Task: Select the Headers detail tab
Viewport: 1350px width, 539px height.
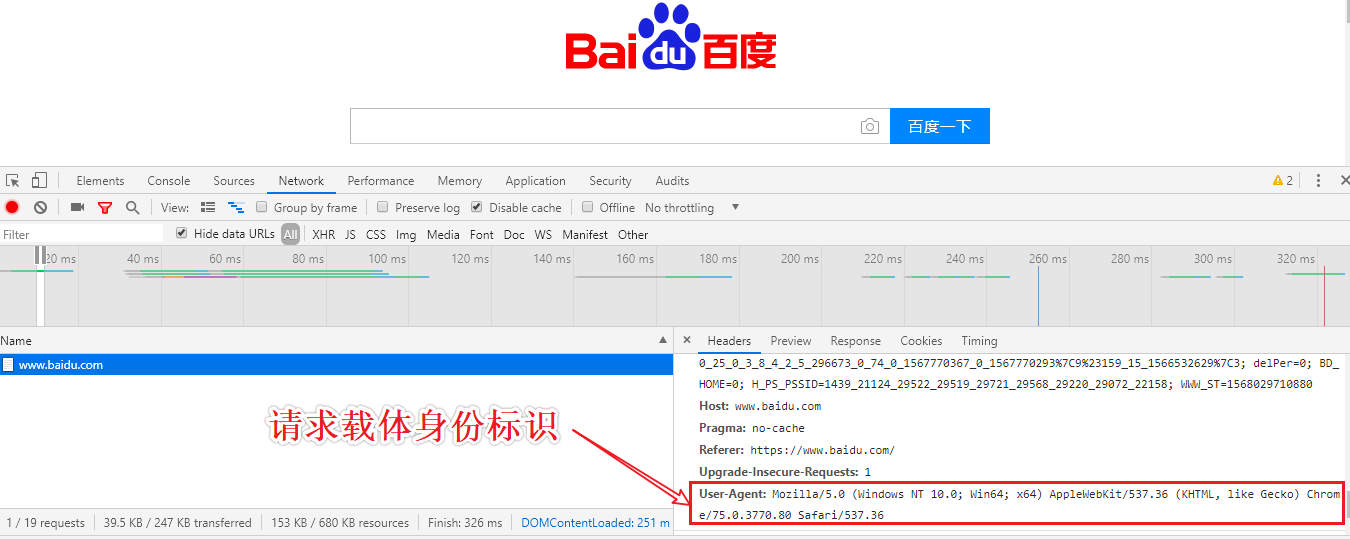Action: click(729, 341)
